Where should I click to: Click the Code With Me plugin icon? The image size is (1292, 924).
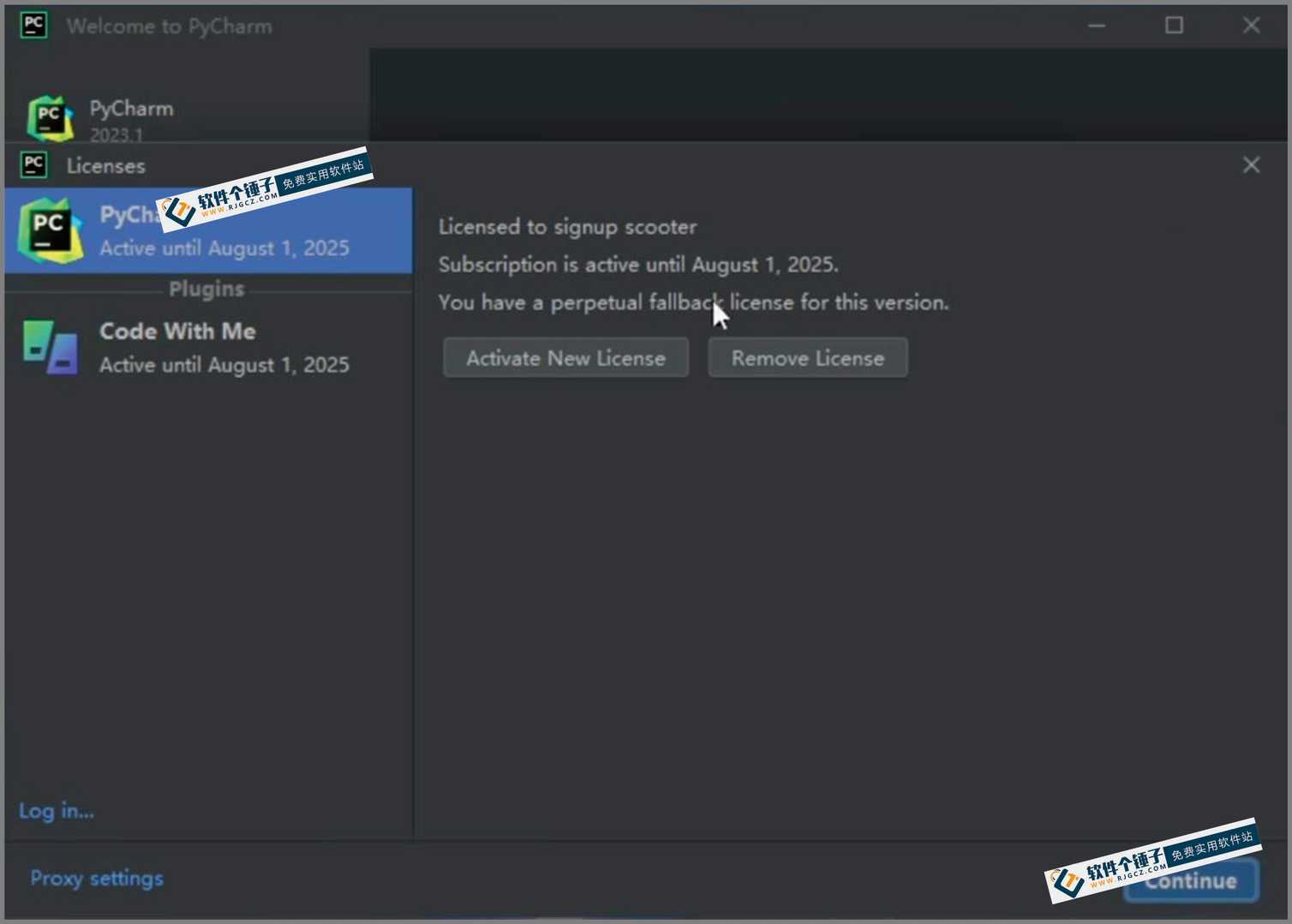[50, 347]
